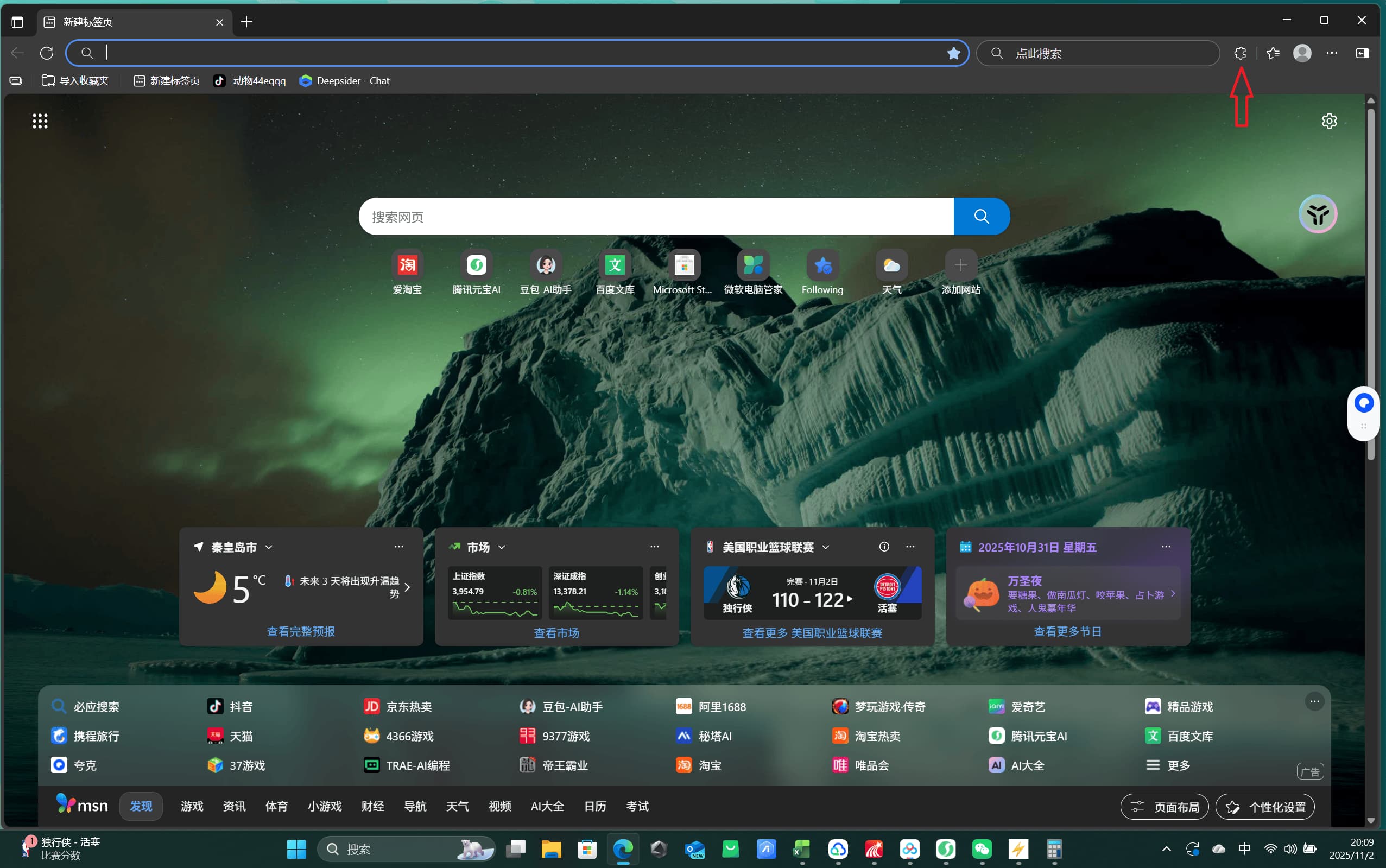Open the browser Extensions puzzle icon
Screen dimensions: 1386x868
1239,53
